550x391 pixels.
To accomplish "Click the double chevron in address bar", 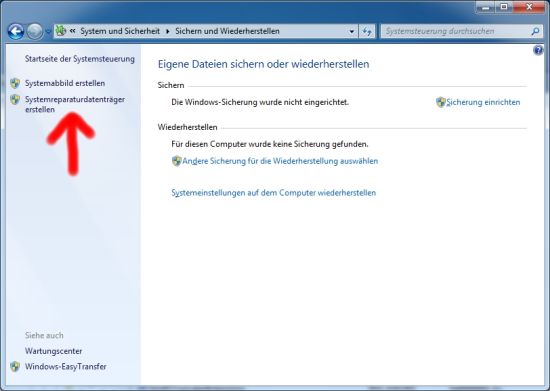I will [73, 31].
